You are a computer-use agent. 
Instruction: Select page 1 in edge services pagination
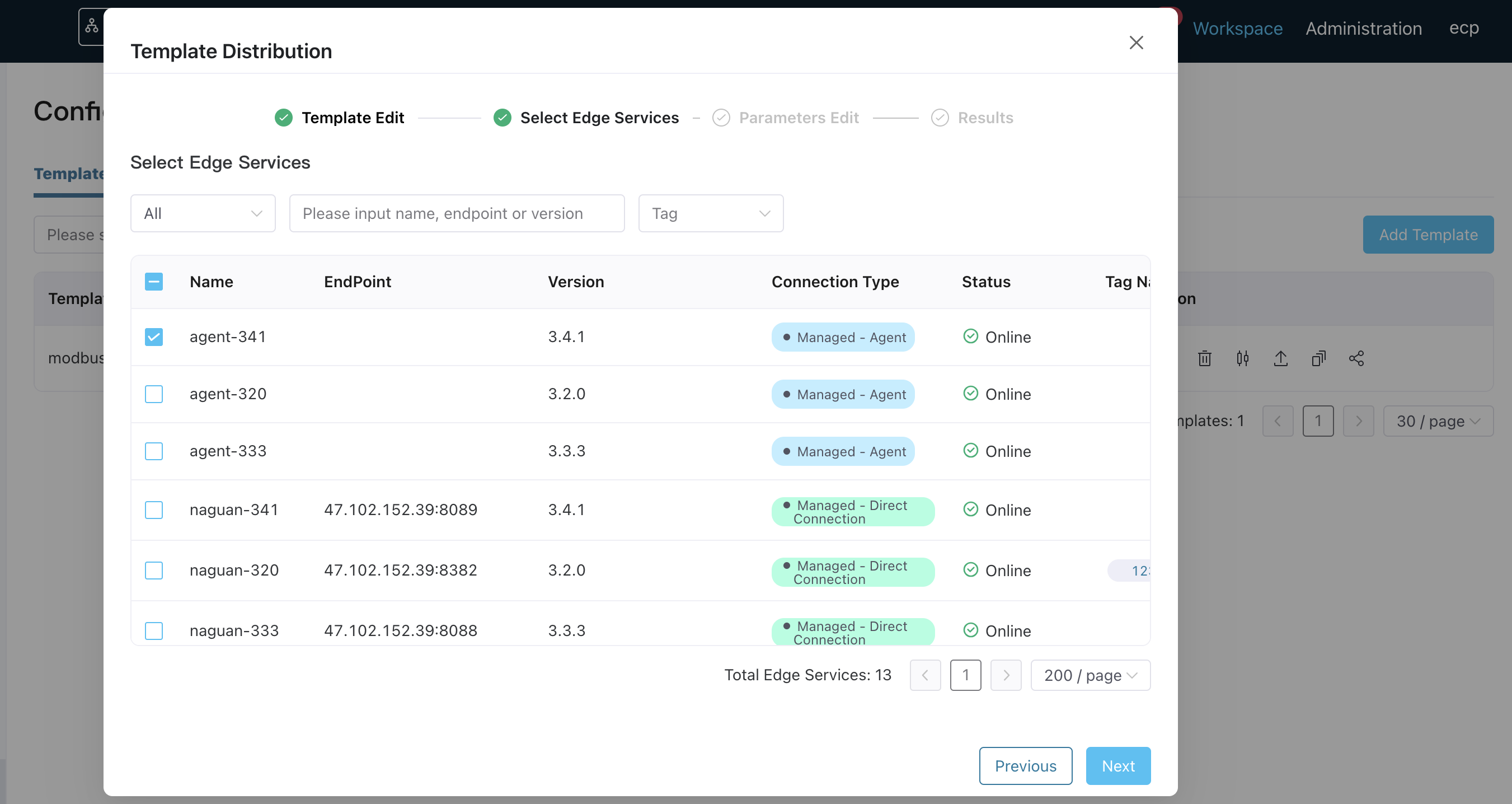pos(965,675)
